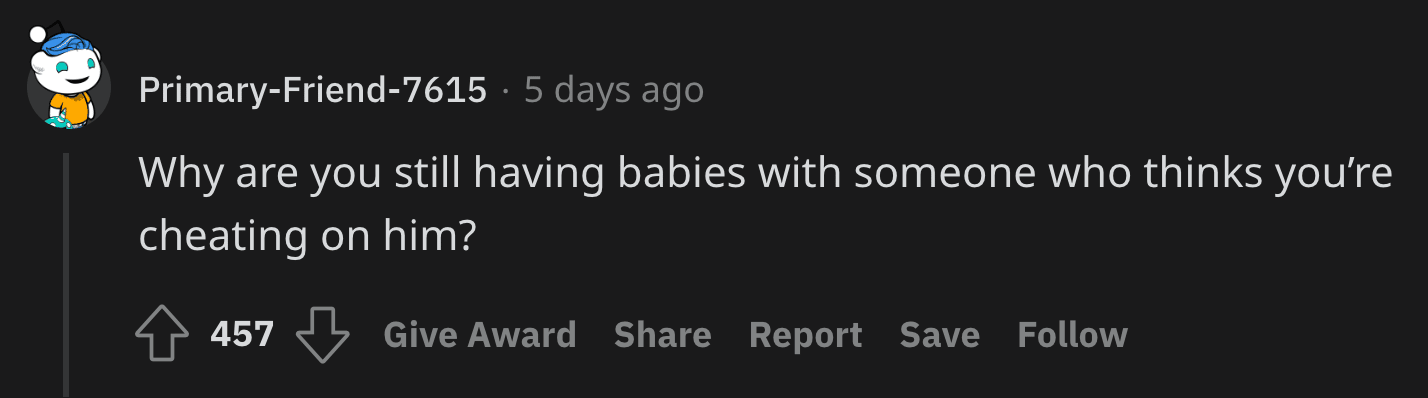Select the blue-haired Snoo profile picture
Screen dimensions: 1428x398
click(68, 85)
